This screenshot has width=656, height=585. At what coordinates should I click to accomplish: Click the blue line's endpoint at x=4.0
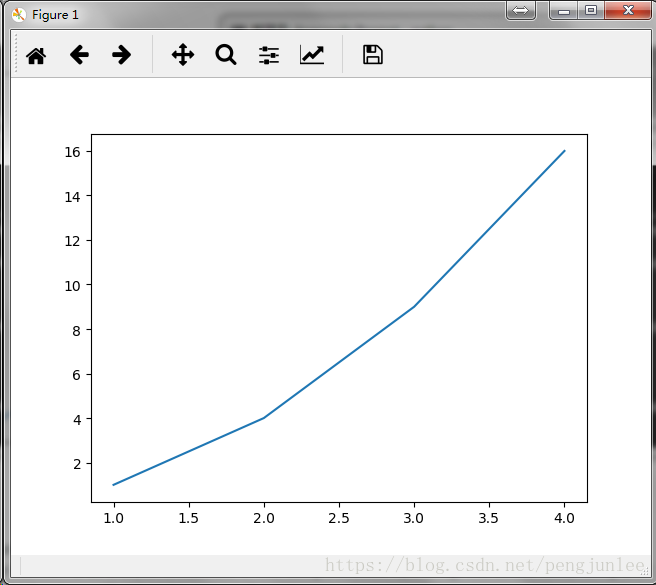pos(564,151)
